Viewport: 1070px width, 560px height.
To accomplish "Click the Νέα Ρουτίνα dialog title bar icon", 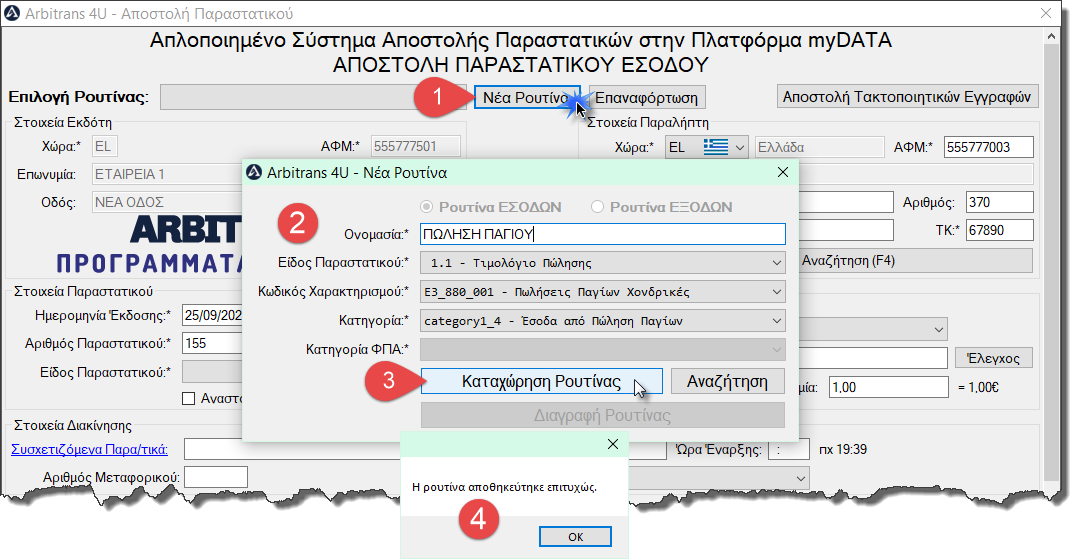I will [254, 173].
